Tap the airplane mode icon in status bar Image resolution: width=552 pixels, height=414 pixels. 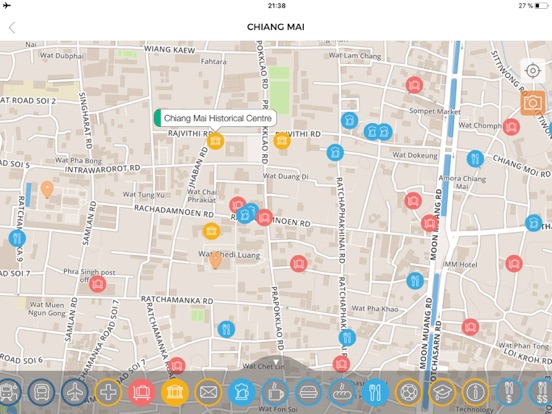(7, 5)
